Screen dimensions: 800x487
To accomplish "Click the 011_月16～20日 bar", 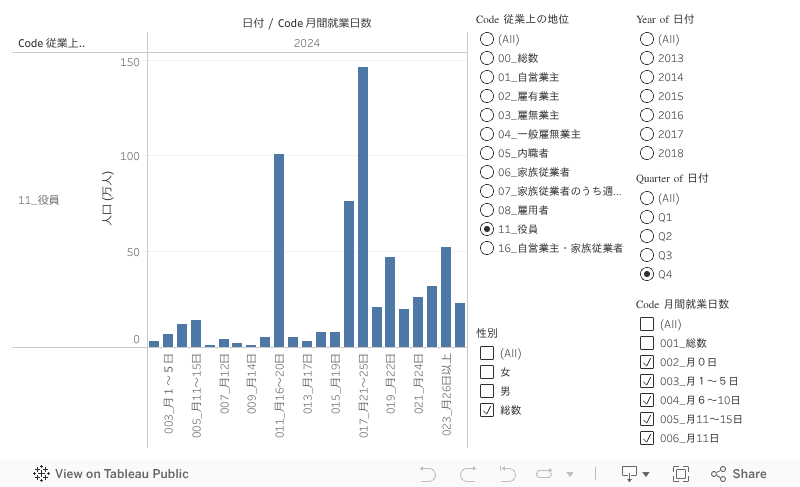I will (279, 250).
